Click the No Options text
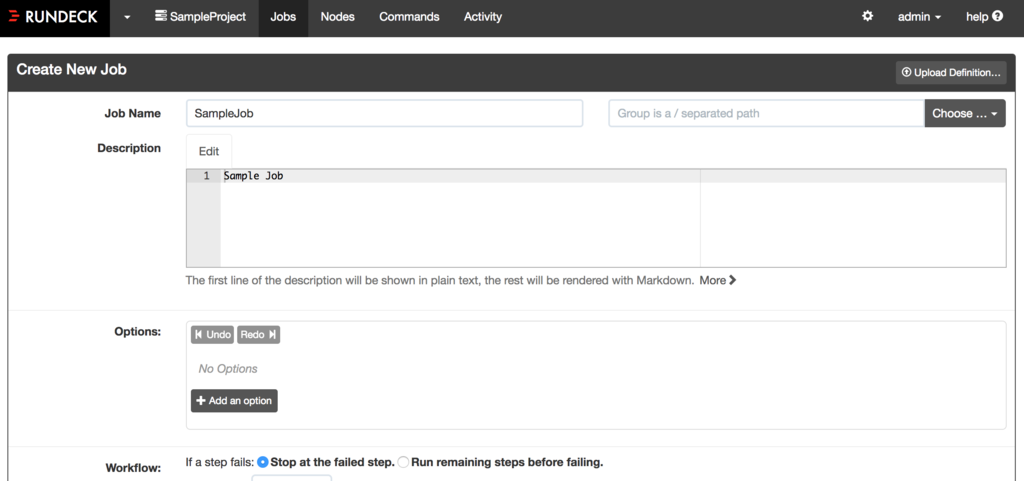This screenshot has width=1024, height=481. click(228, 369)
